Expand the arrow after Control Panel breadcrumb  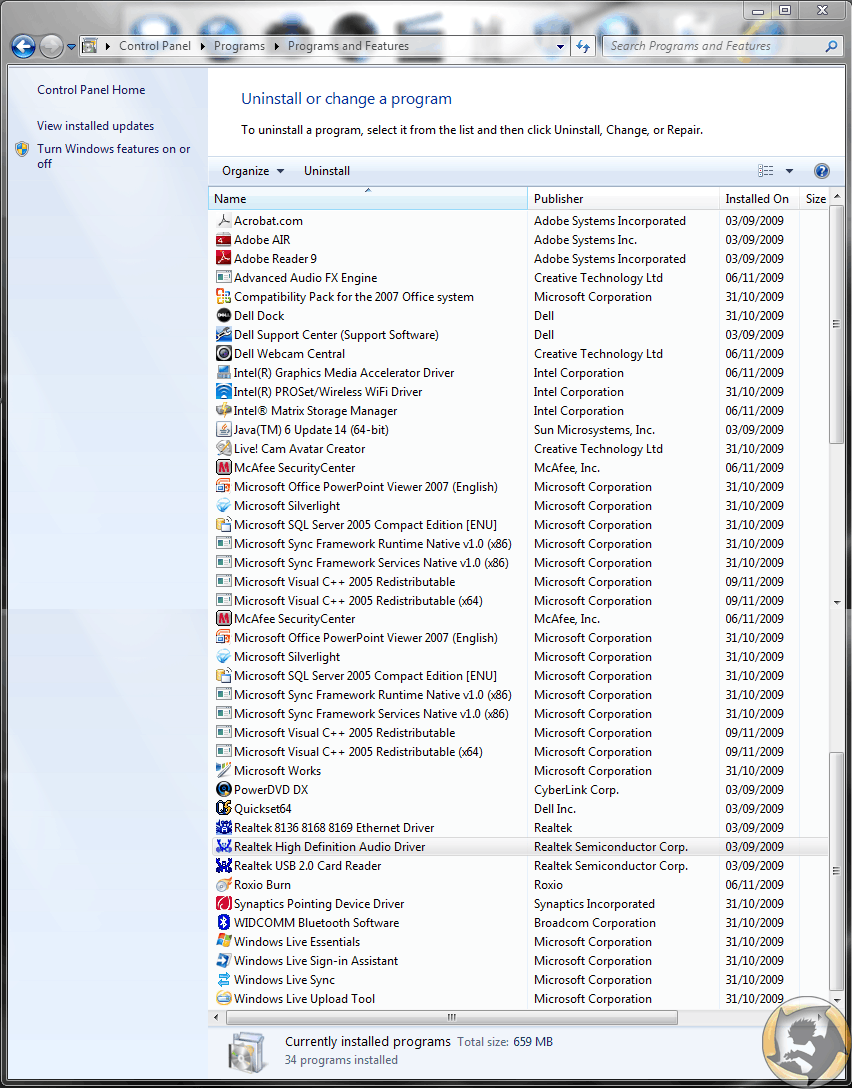click(203, 47)
